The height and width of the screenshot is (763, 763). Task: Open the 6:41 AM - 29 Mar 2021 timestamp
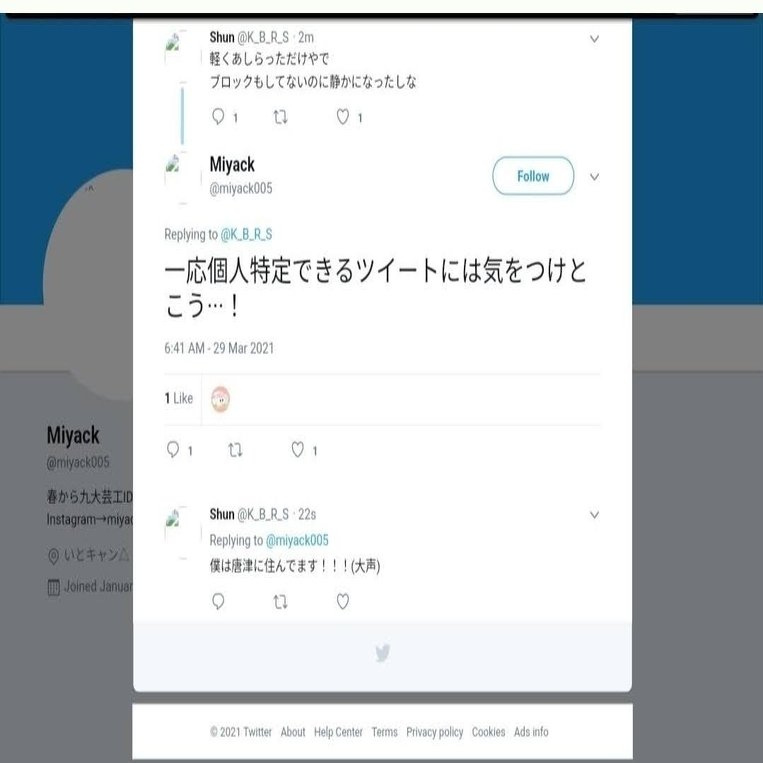[219, 348]
